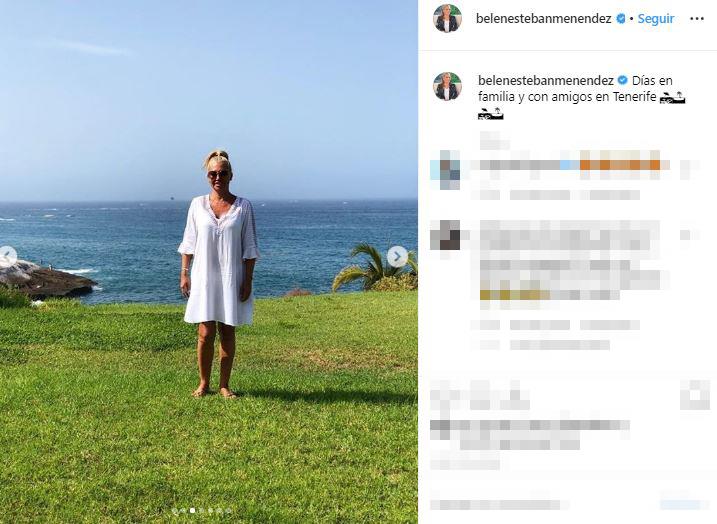Open the profile avatar next to the caption
Viewport: 717px width, 524px height.
[447, 86]
